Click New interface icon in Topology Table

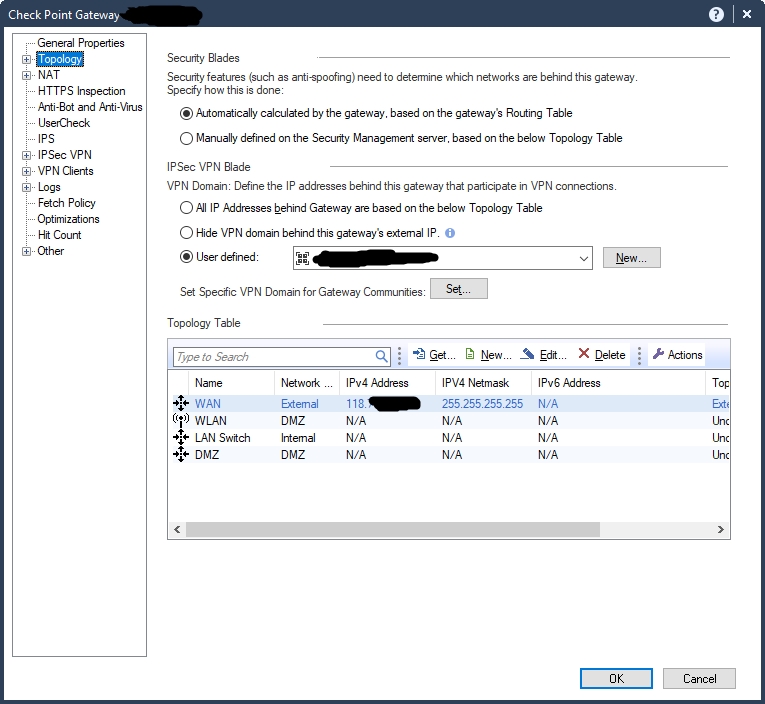(471, 355)
